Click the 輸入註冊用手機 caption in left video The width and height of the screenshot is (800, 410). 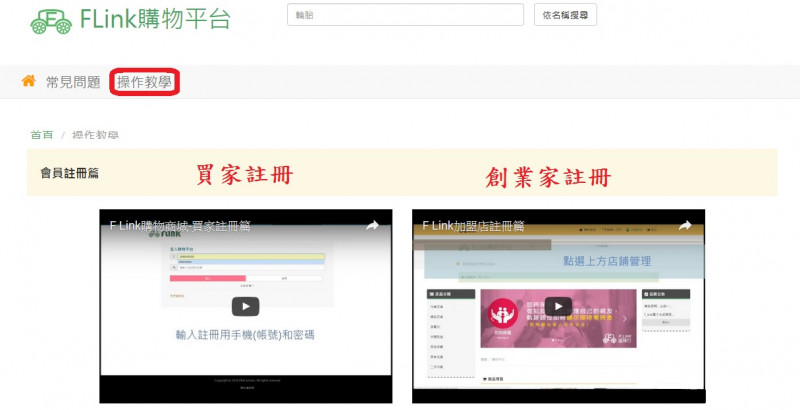(245, 335)
